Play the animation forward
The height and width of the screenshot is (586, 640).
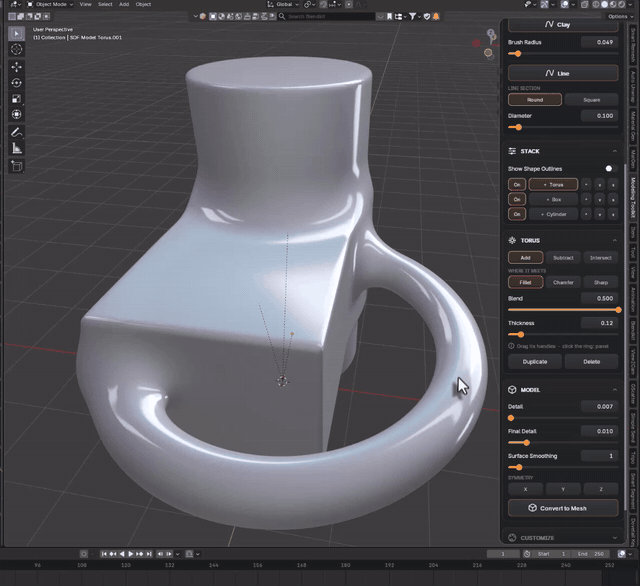point(131,554)
